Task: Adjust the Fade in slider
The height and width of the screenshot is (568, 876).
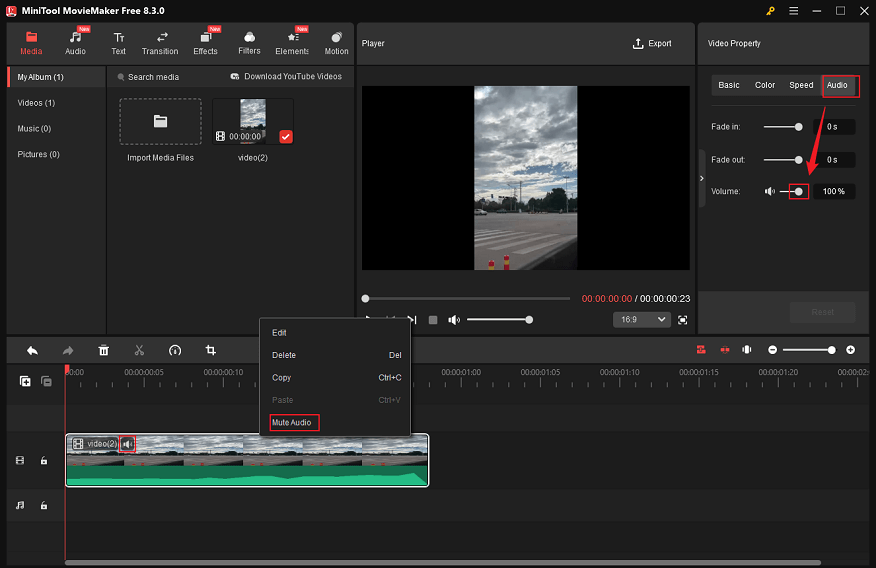Action: pyautogui.click(x=783, y=127)
